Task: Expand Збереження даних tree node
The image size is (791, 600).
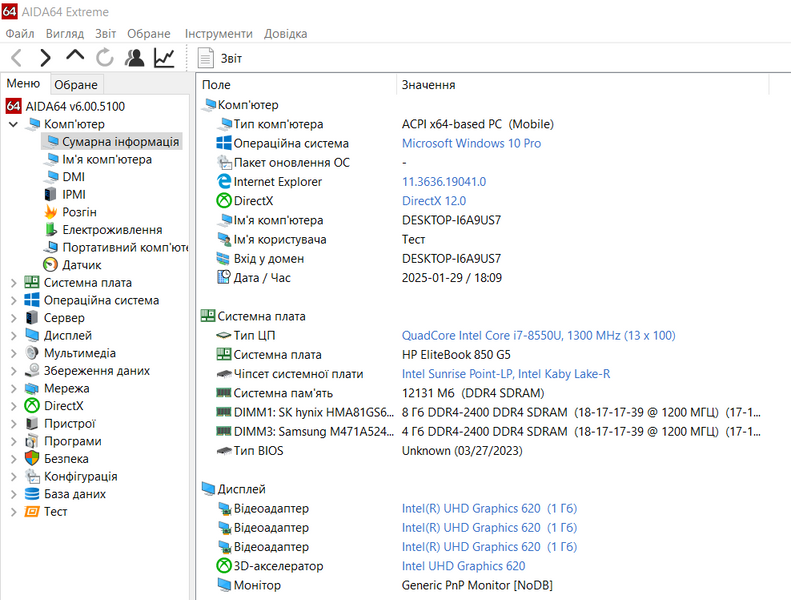Action: (14, 371)
